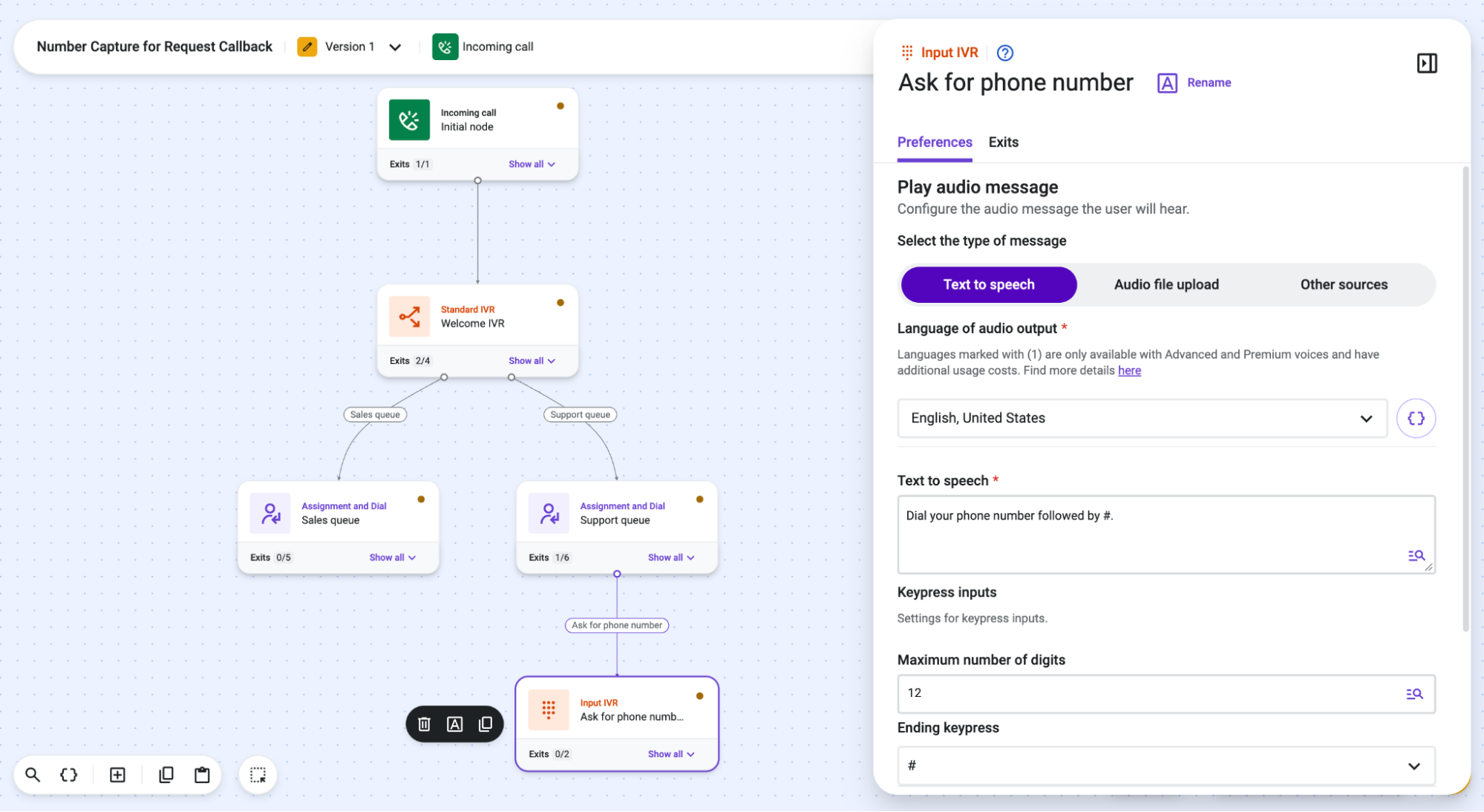Switch to the Exits tab
This screenshot has height=812, width=1484.
1003,142
